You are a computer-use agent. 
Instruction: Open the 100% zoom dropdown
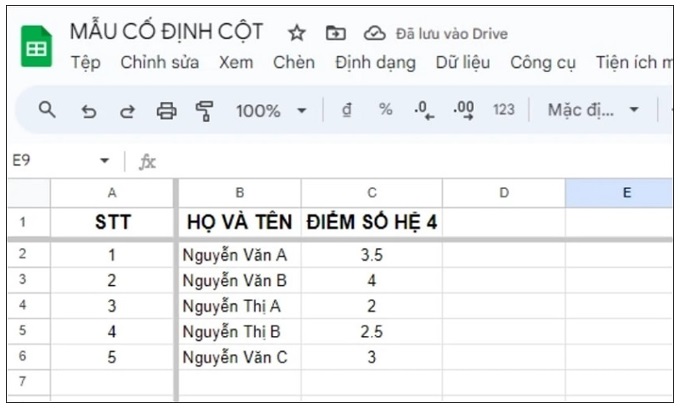click(x=272, y=111)
